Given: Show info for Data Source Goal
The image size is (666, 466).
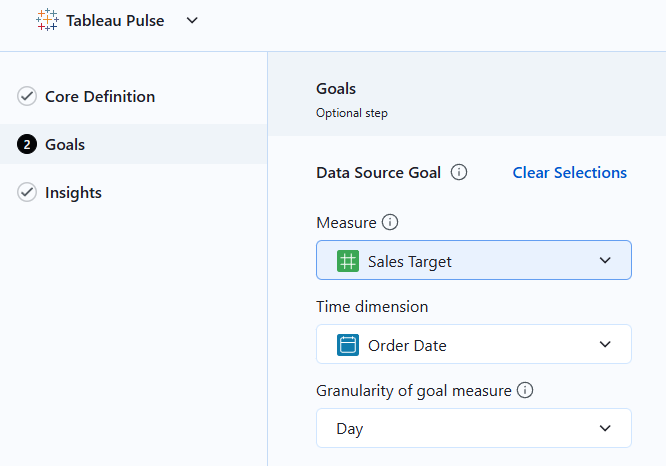Looking at the screenshot, I should [x=459, y=172].
